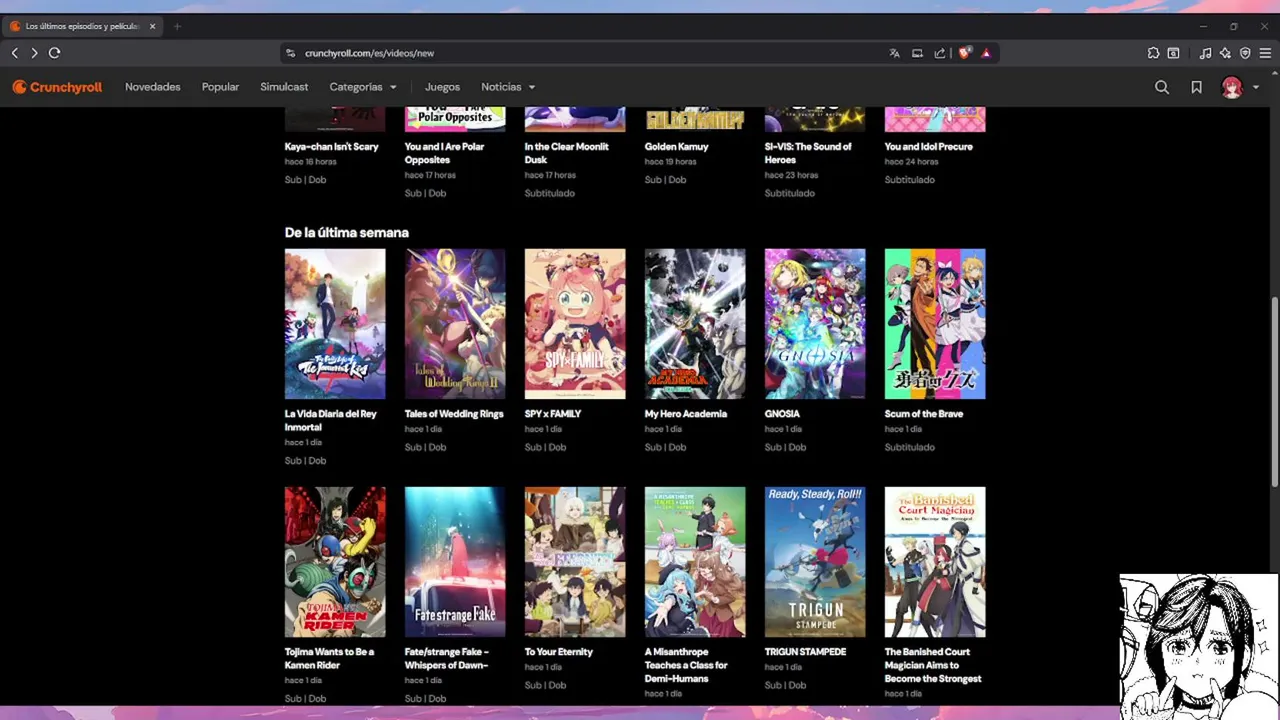This screenshot has width=1280, height=720.
Task: Expand the Categorías dropdown
Action: coord(363,87)
